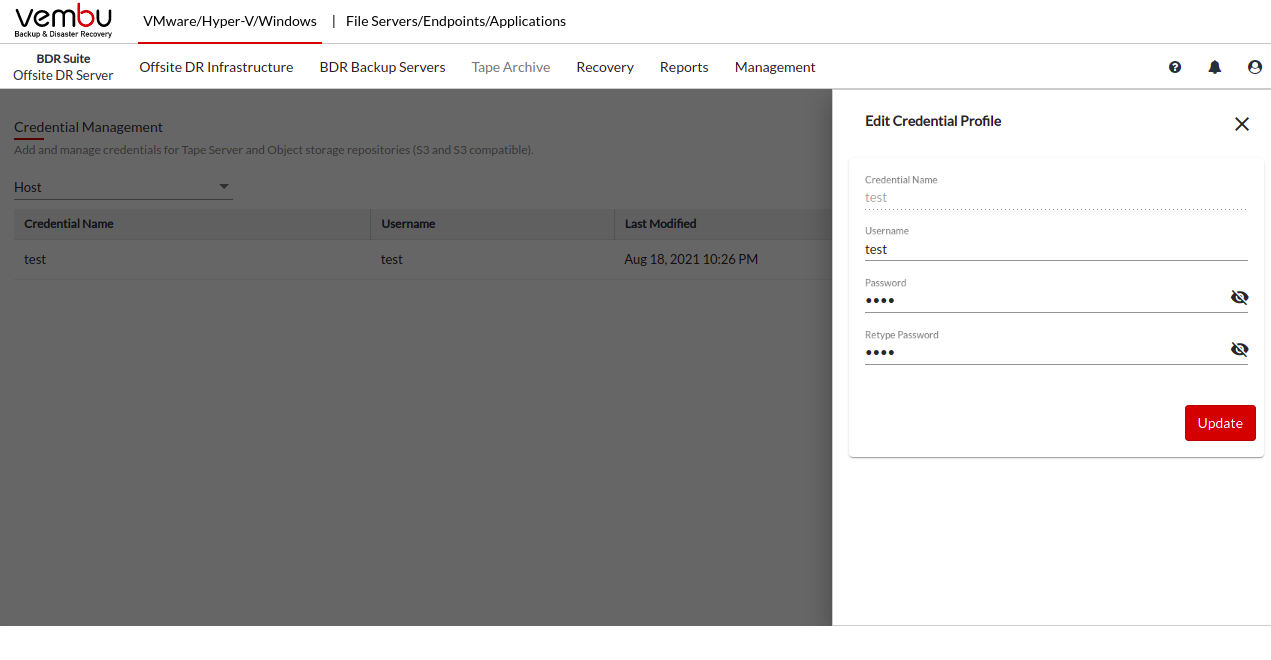This screenshot has height=660, width=1271.
Task: Show the Password field characters
Action: pyautogui.click(x=1240, y=297)
